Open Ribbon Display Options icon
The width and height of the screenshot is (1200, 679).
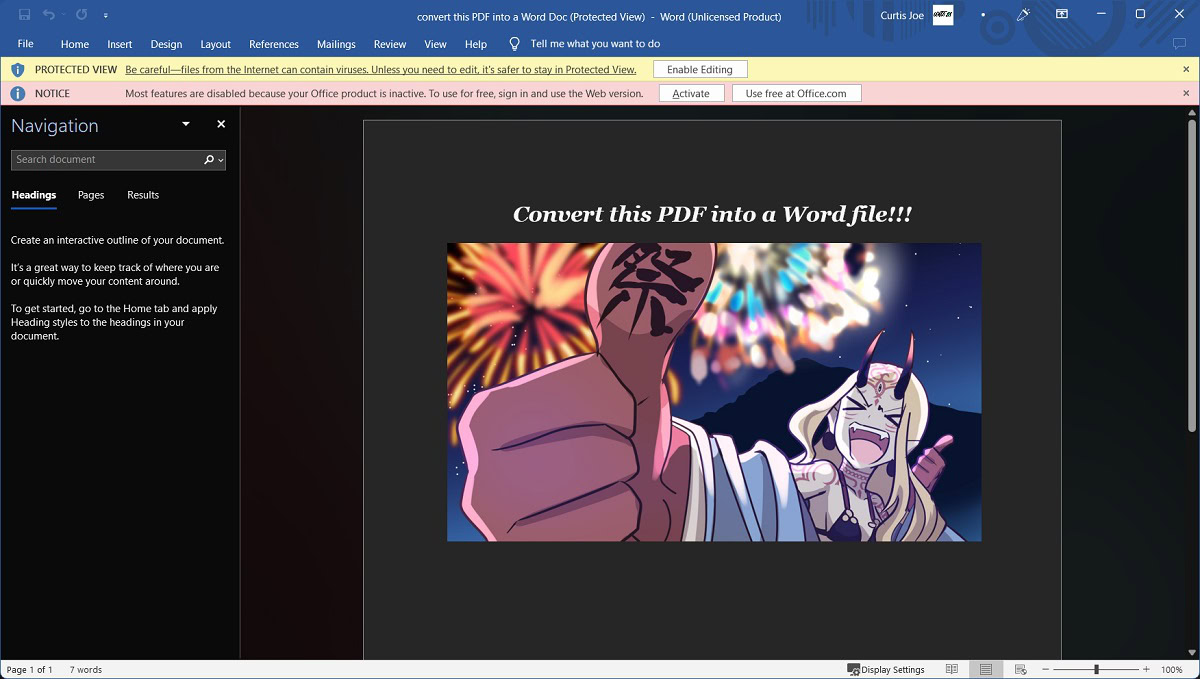tap(1062, 15)
